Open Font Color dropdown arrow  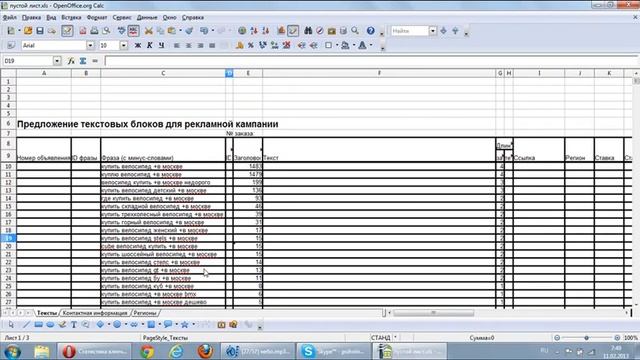pos(371,45)
